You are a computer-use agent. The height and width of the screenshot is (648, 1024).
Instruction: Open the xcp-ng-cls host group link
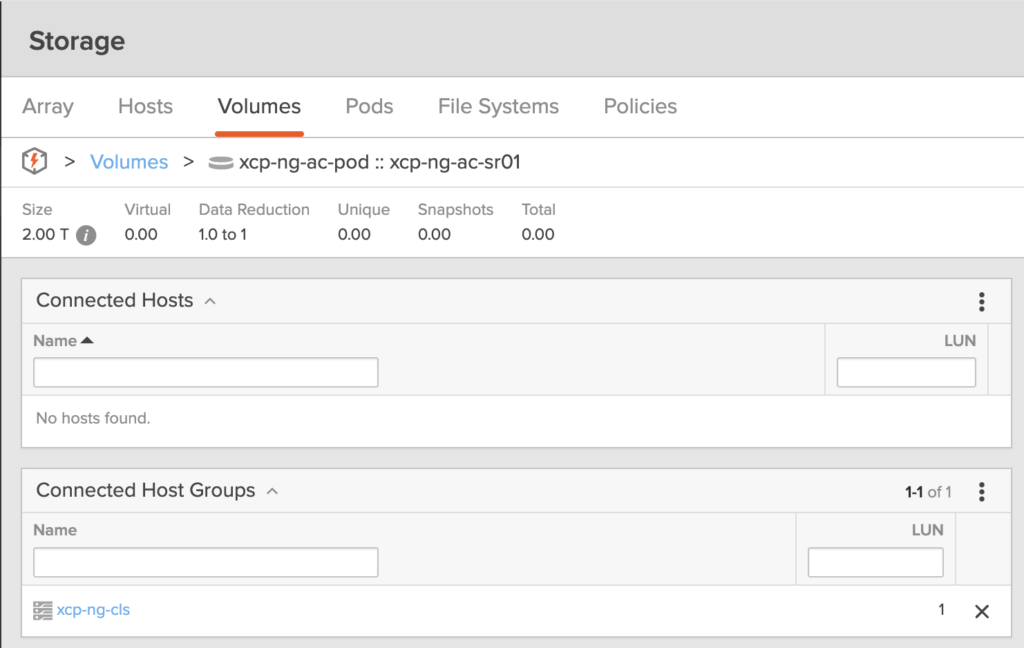[93, 610]
